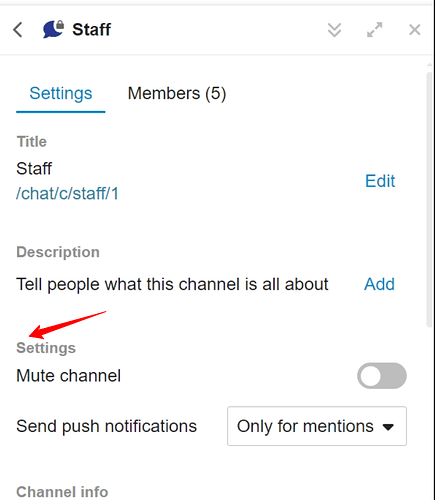This screenshot has width=435, height=500.
Task: Toggle the Mute channel switch
Action: click(382, 376)
